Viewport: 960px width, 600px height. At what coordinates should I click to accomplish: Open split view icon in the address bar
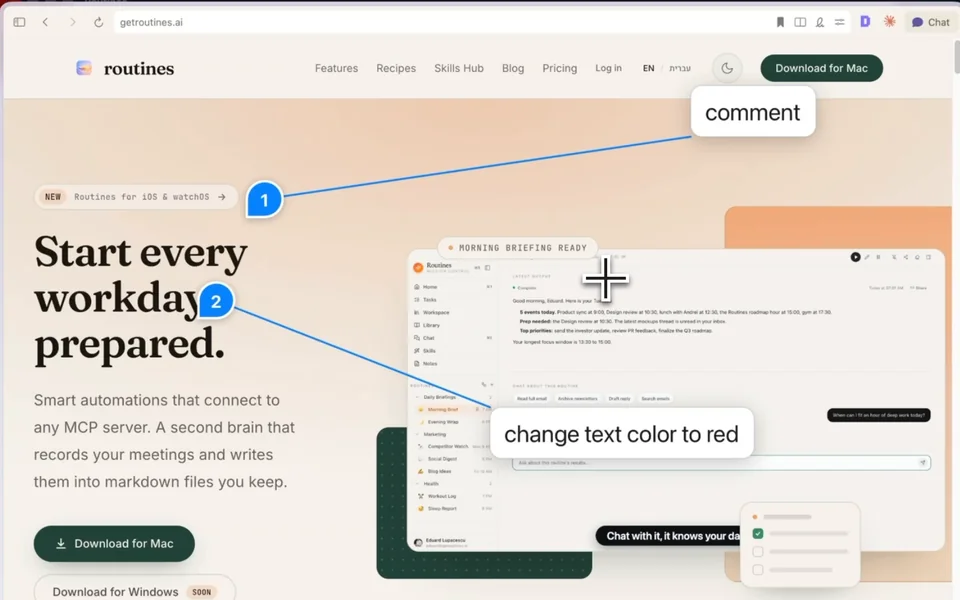[x=800, y=22]
